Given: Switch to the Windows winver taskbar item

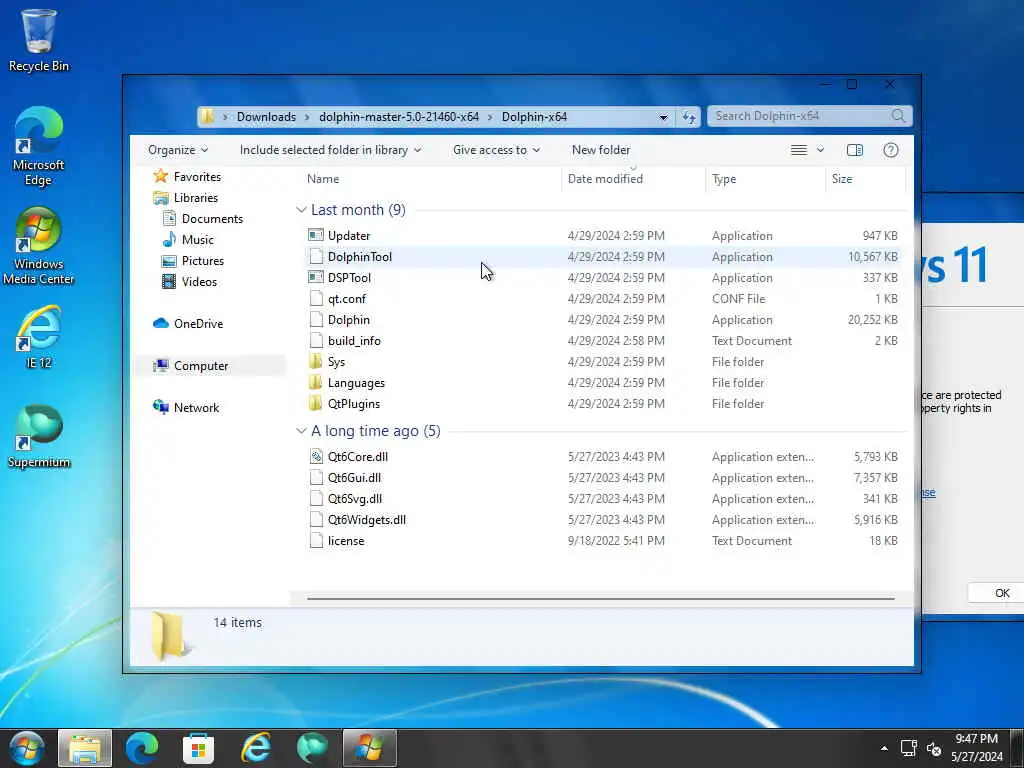Looking at the screenshot, I should point(370,748).
